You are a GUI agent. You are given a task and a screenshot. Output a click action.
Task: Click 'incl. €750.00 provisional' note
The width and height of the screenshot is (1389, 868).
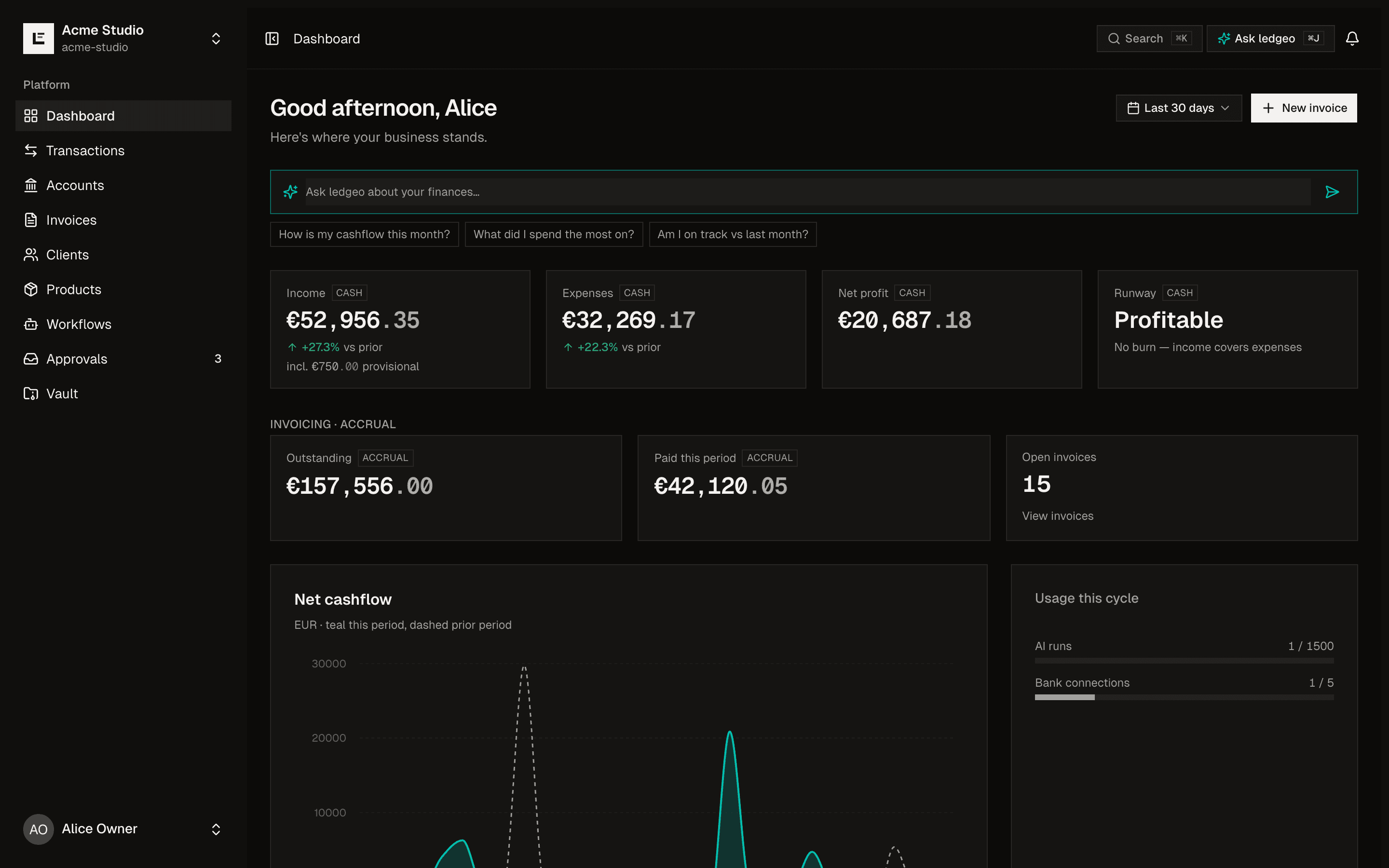pos(353,366)
